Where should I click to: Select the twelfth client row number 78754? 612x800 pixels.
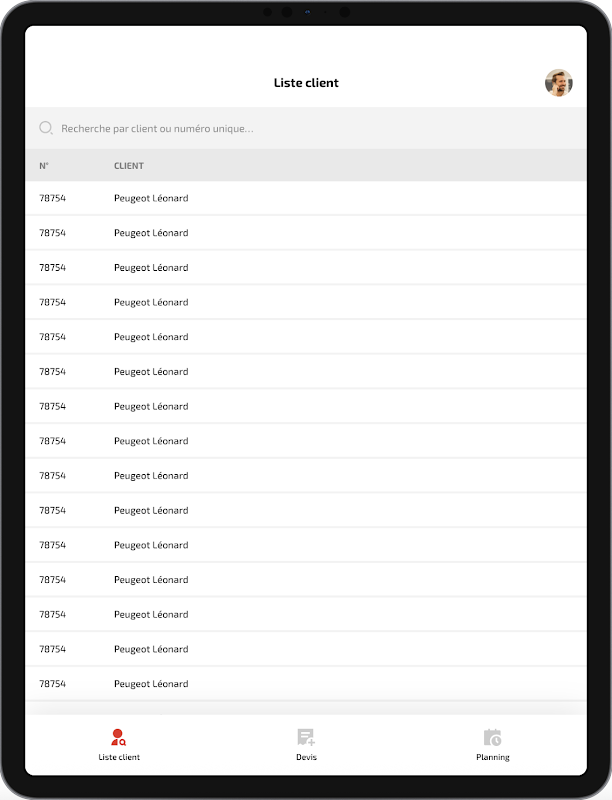pos(53,580)
